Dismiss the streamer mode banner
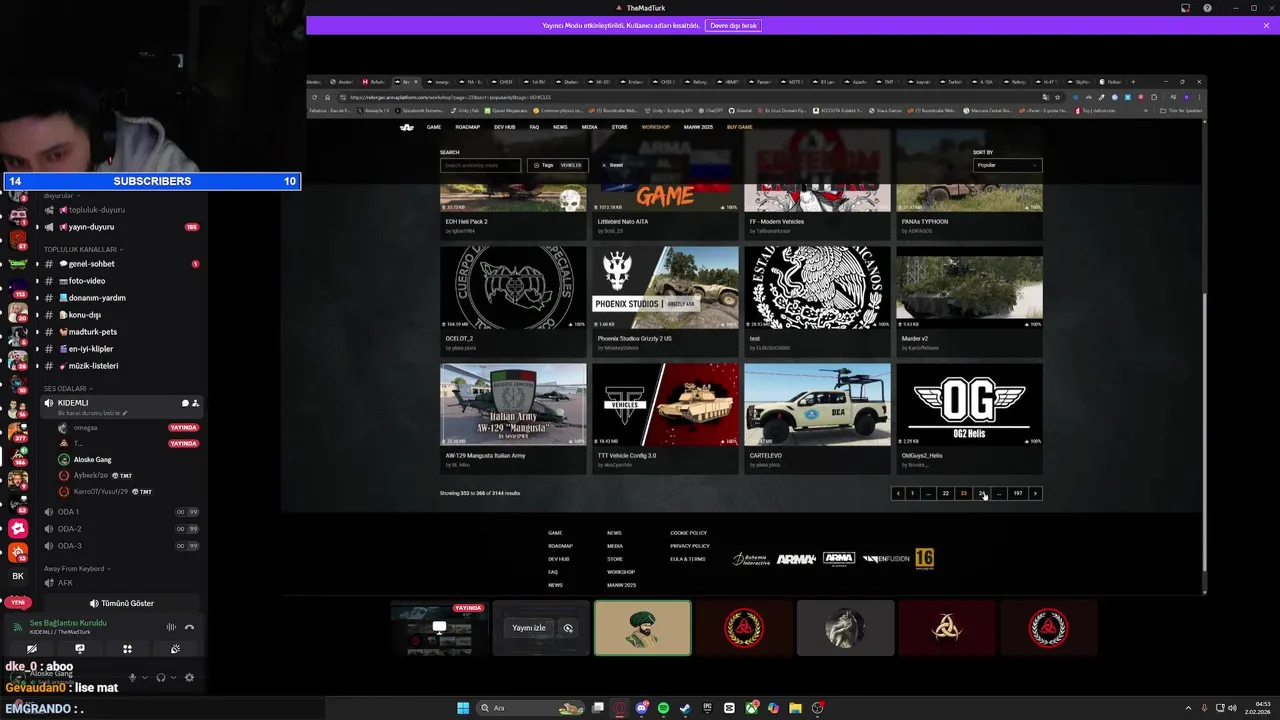 click(1266, 25)
